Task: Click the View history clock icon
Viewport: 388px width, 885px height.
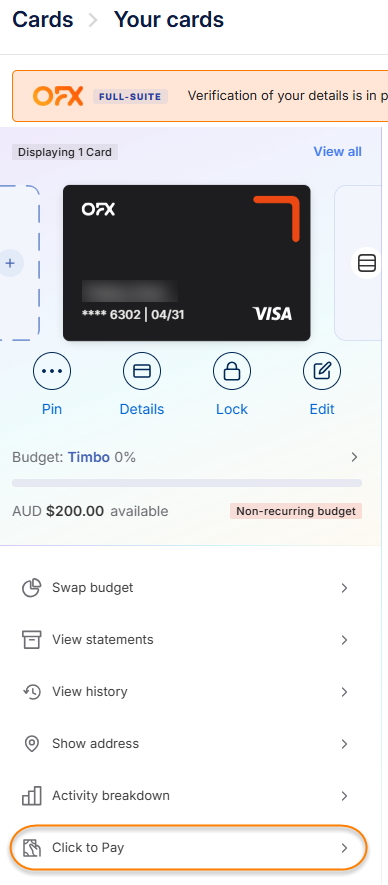Action: [32, 691]
